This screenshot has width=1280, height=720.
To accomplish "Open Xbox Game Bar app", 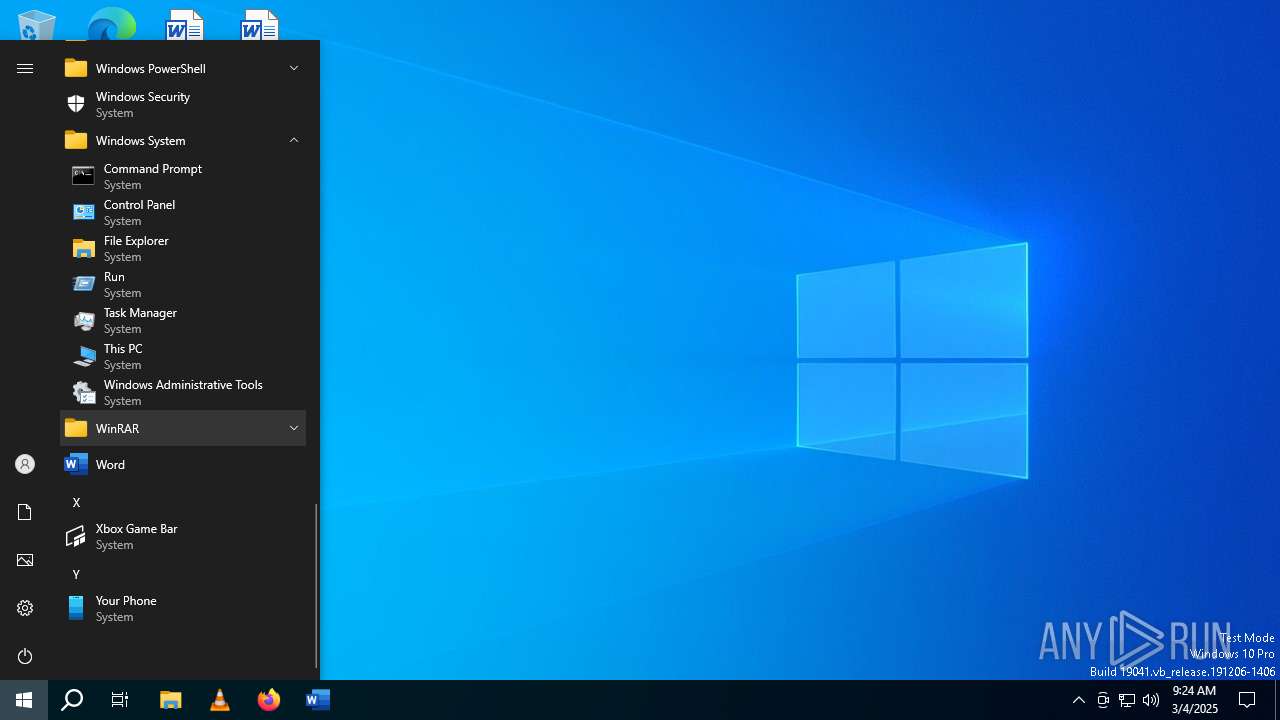I will point(183,536).
